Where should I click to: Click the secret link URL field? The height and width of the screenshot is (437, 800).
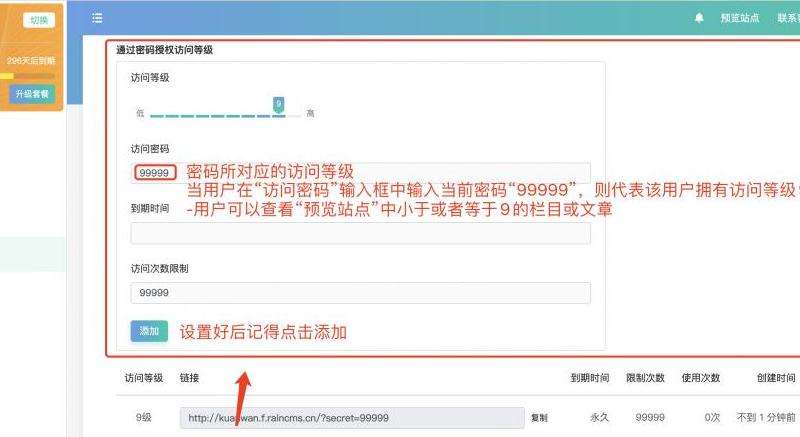coord(352,418)
